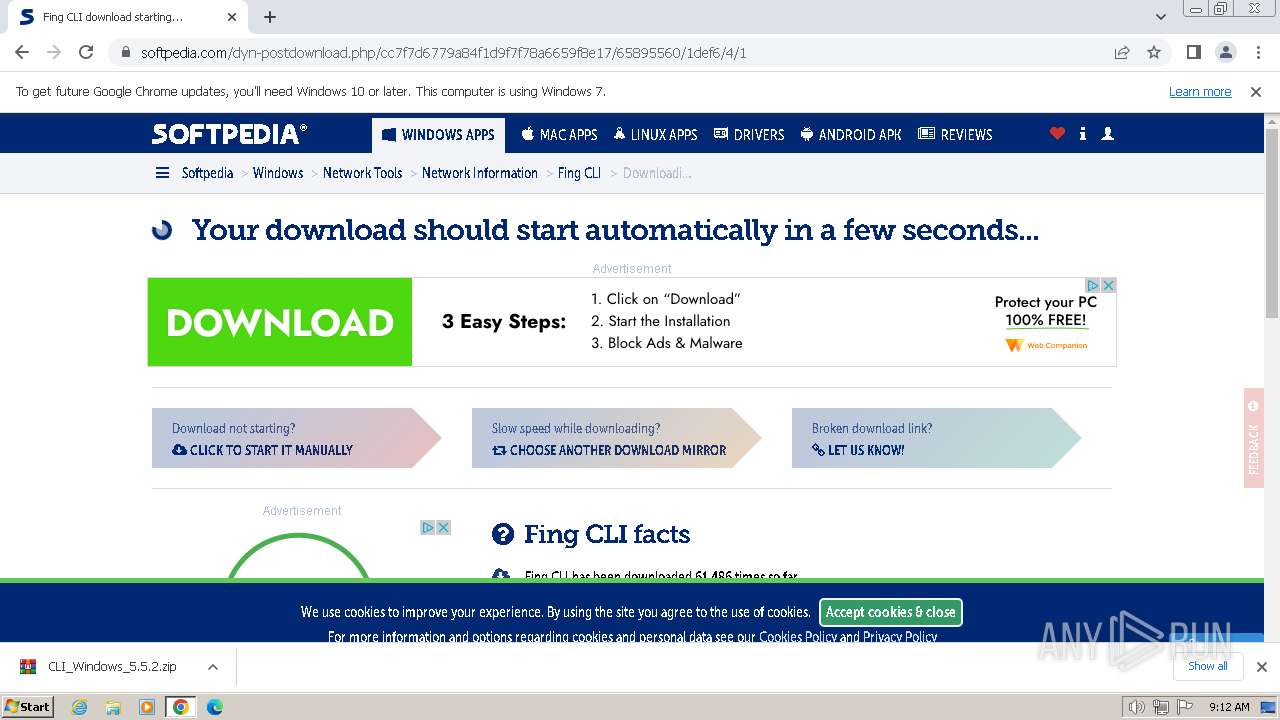Image resolution: width=1280 pixels, height=720 pixels.
Task: Open the side Feedback tab
Action: click(x=1254, y=438)
